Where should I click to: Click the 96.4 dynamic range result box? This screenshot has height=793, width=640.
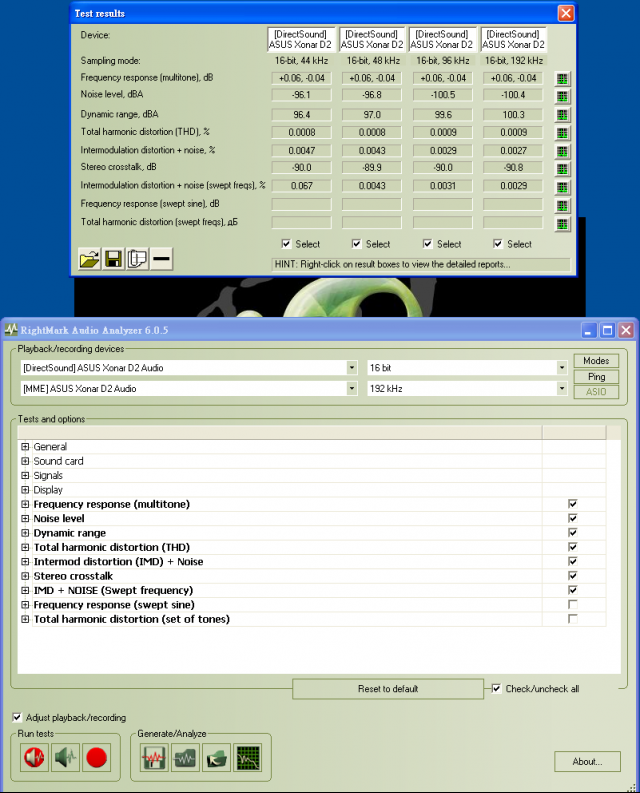coord(302,115)
